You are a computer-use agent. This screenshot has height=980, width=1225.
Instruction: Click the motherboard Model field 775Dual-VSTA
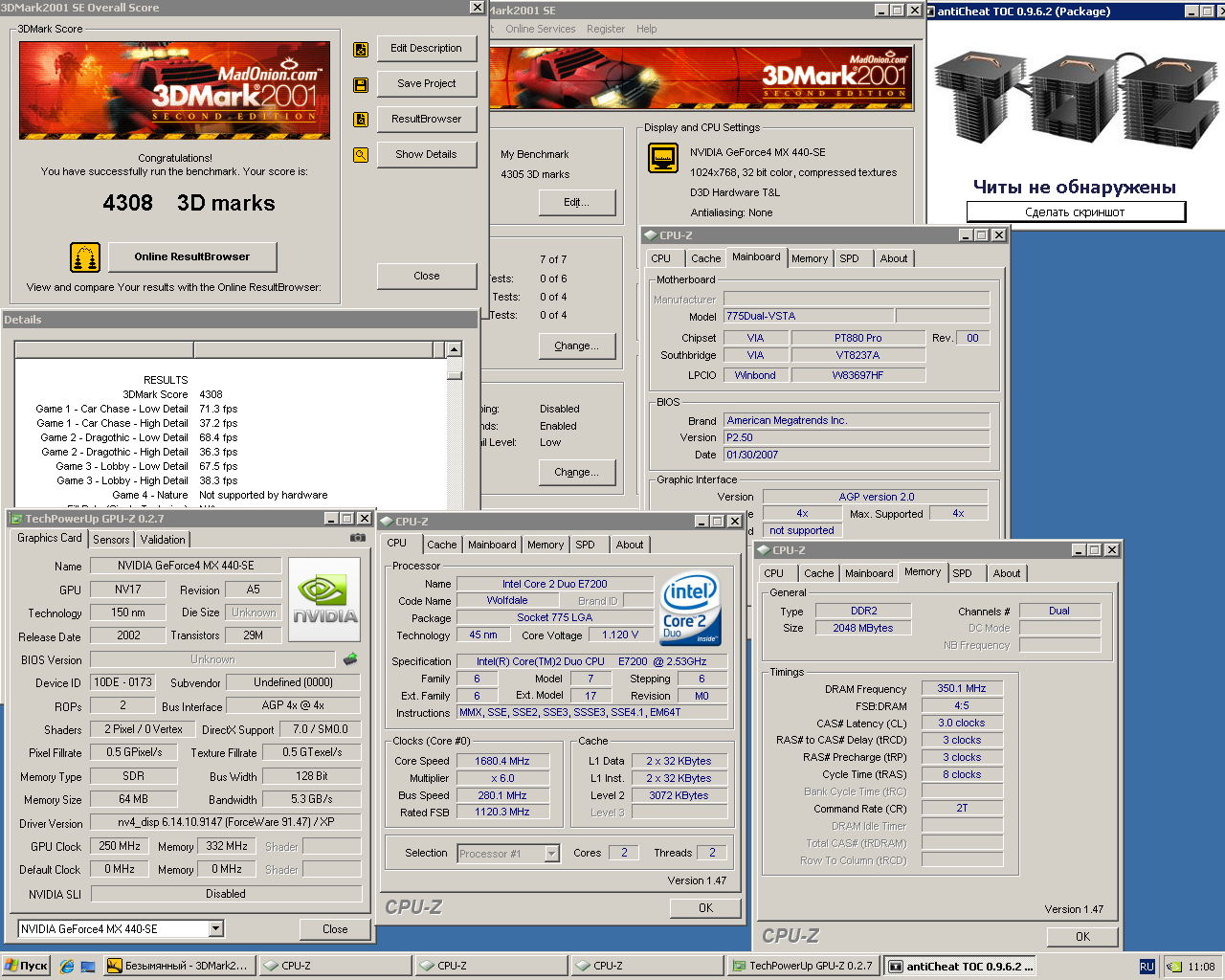809,316
